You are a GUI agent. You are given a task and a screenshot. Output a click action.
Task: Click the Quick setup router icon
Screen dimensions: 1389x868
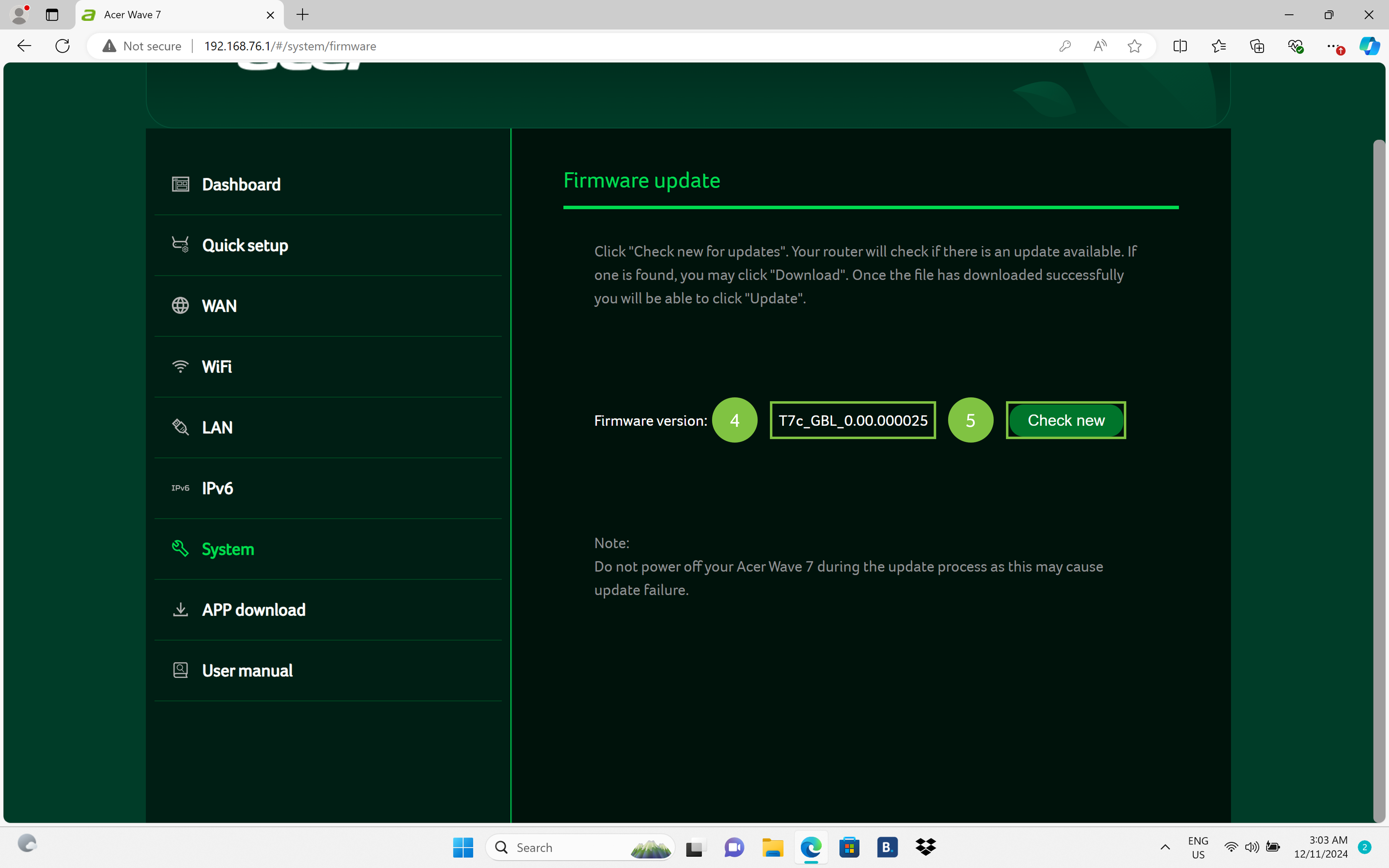pyautogui.click(x=180, y=245)
